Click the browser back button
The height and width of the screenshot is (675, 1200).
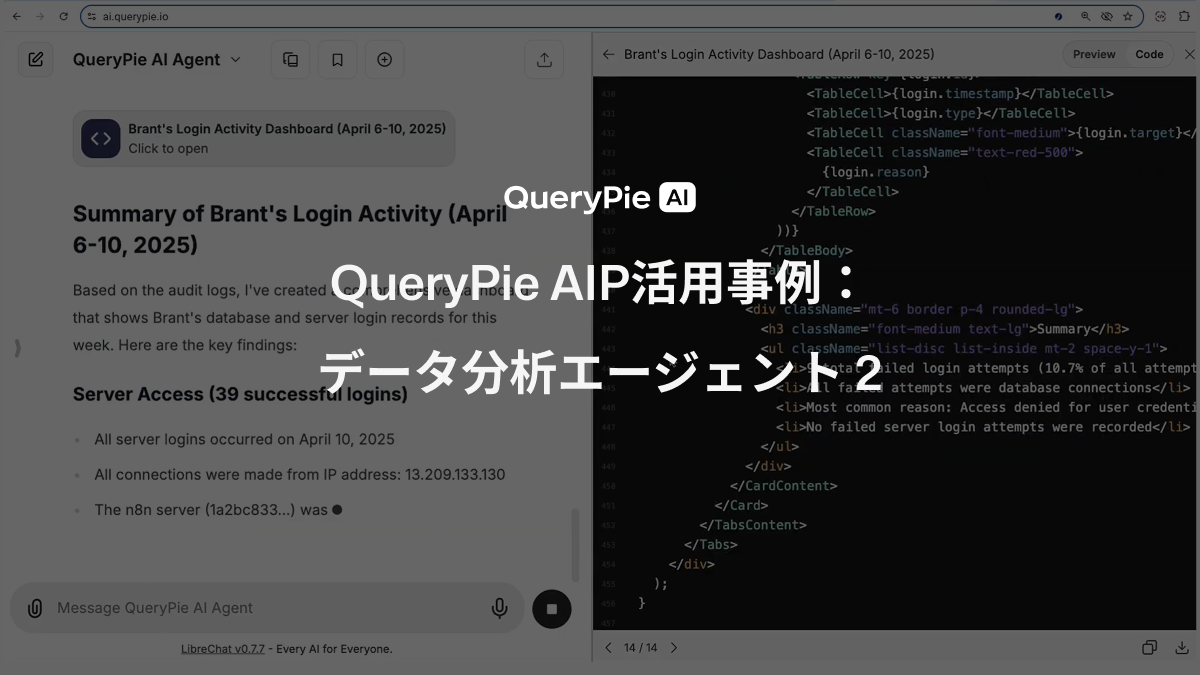16,16
